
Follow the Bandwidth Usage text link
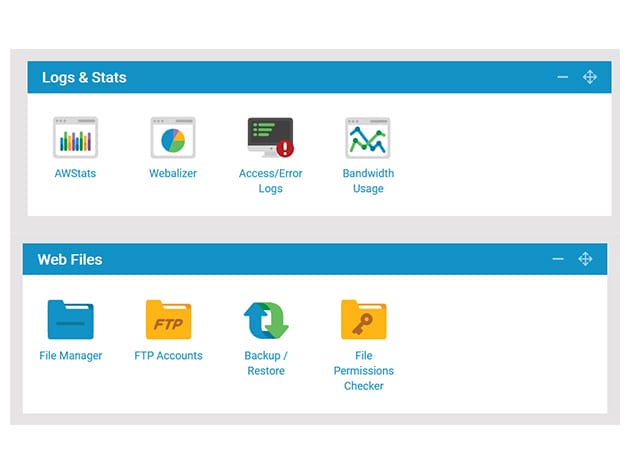coord(368,181)
